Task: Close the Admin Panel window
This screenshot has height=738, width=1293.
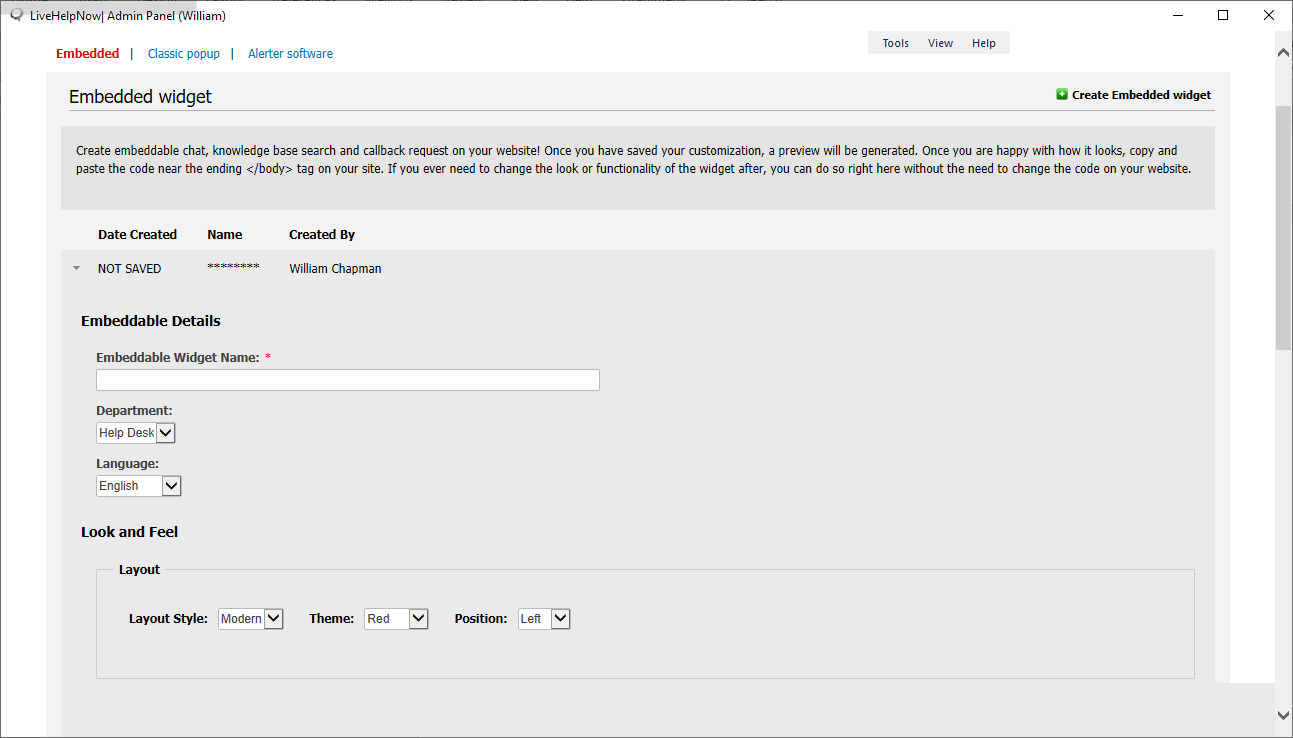Action: [1269, 15]
